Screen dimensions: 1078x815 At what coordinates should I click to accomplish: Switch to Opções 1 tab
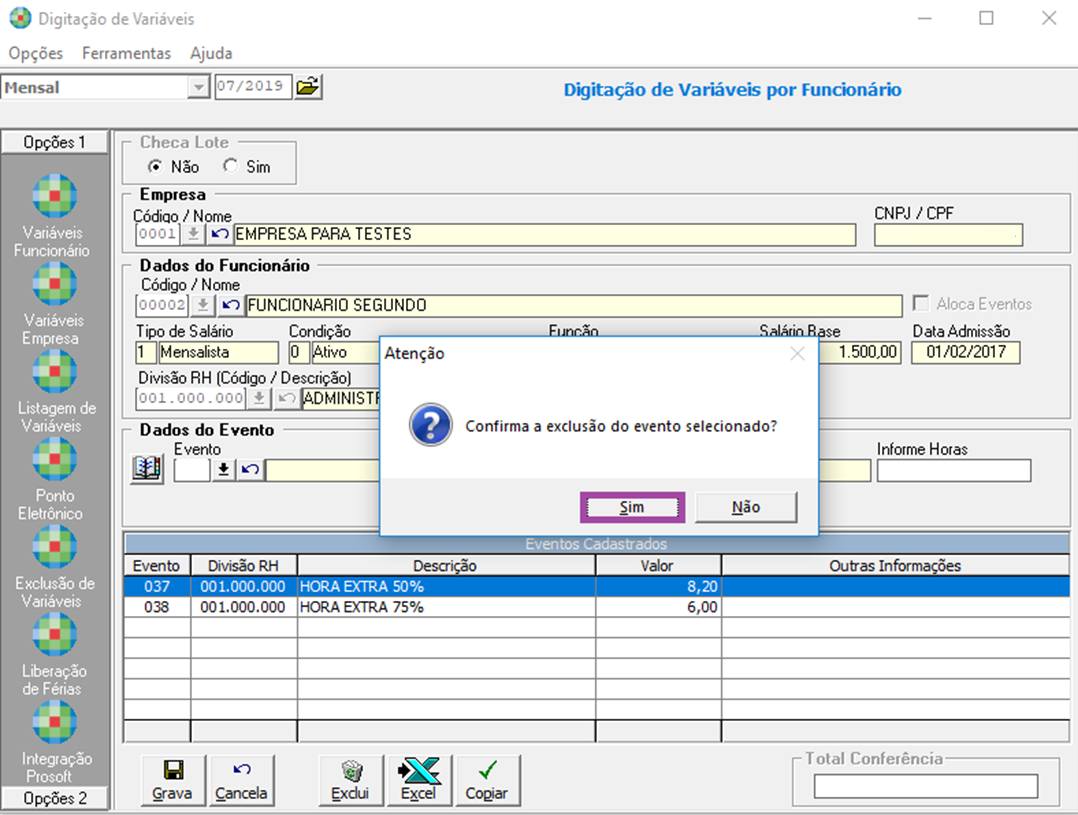tap(54, 142)
